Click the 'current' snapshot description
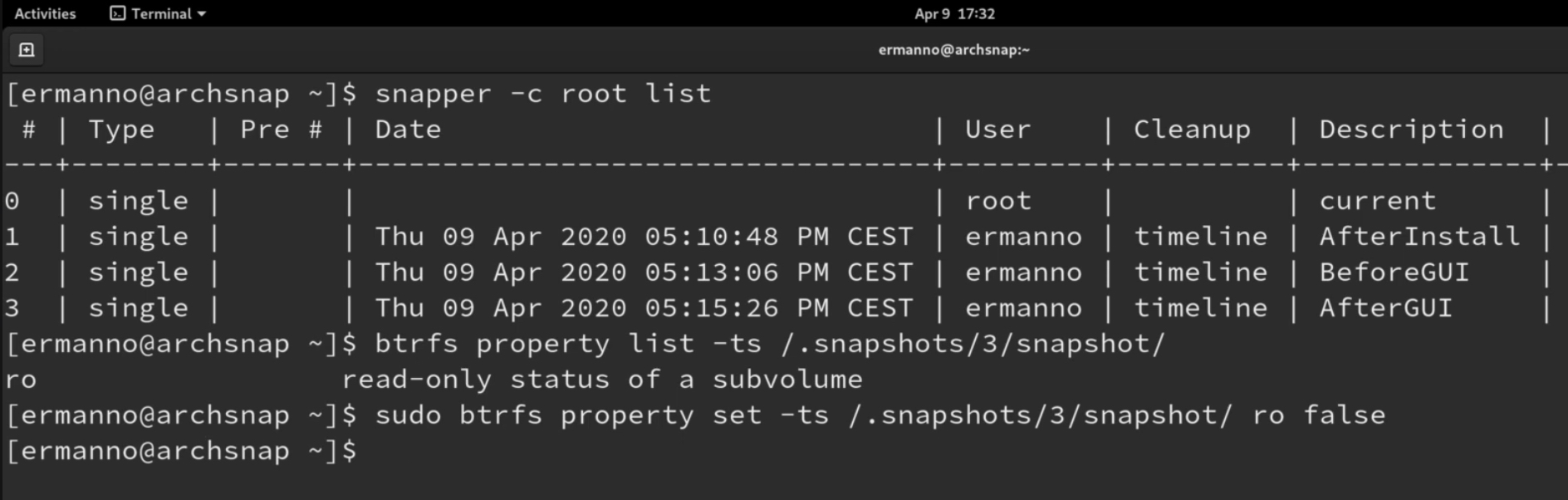The image size is (1568, 500). pos(1377,201)
